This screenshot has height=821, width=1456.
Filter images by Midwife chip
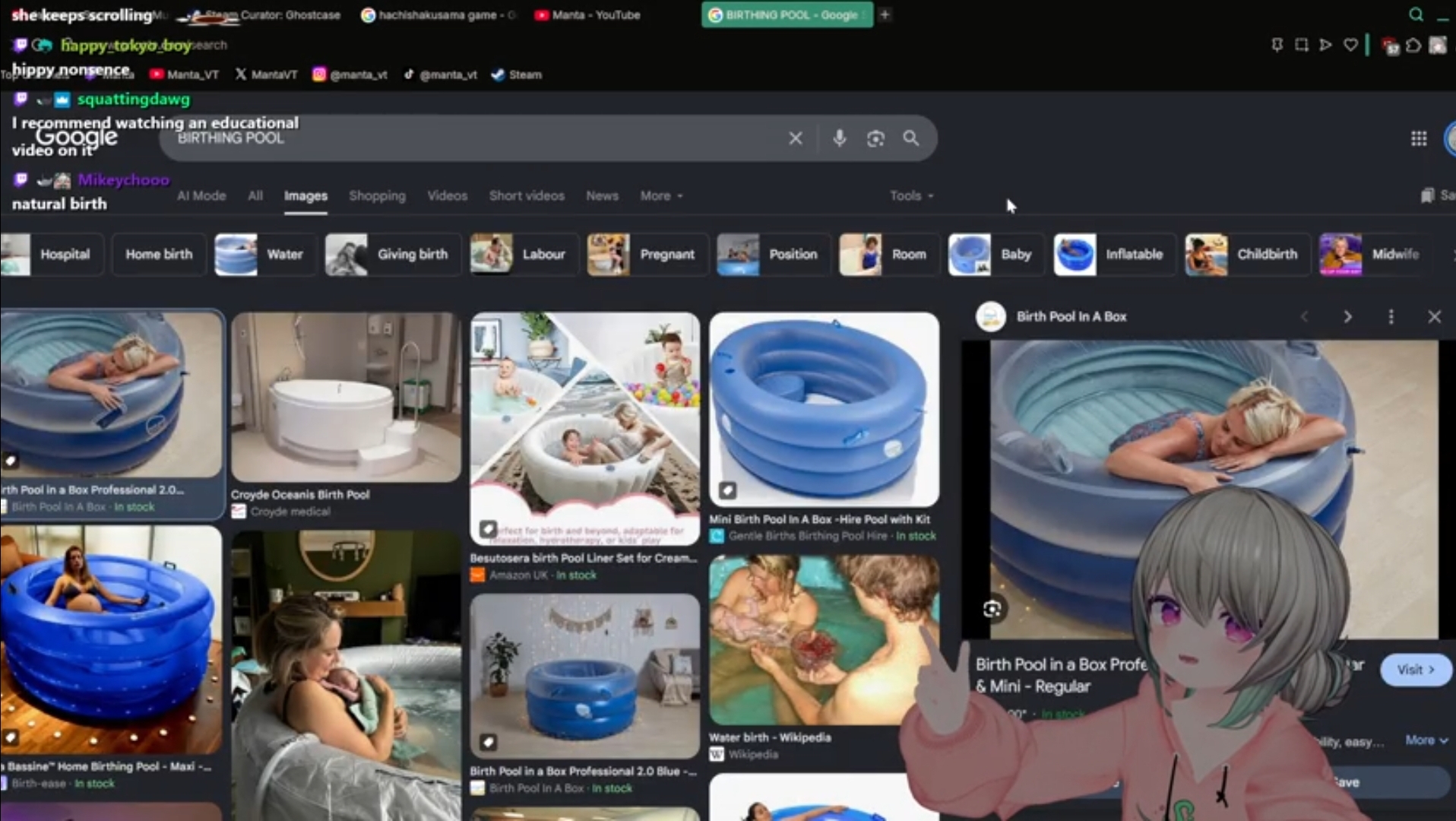(1373, 255)
